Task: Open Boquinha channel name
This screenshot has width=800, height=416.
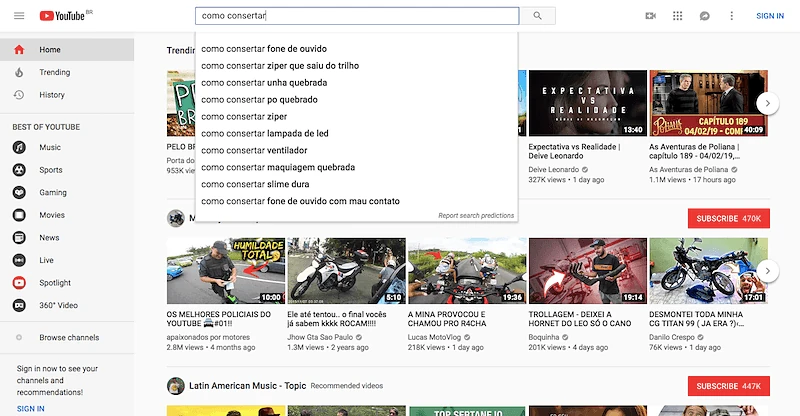Action: pyautogui.click(x=544, y=337)
